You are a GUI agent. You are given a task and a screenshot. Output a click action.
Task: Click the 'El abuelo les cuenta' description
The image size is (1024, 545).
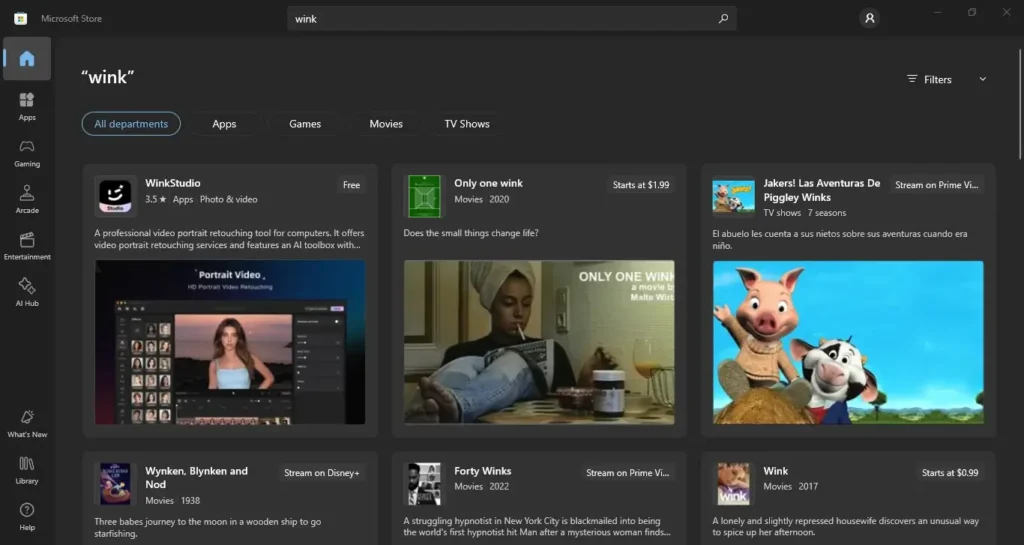tap(840, 240)
